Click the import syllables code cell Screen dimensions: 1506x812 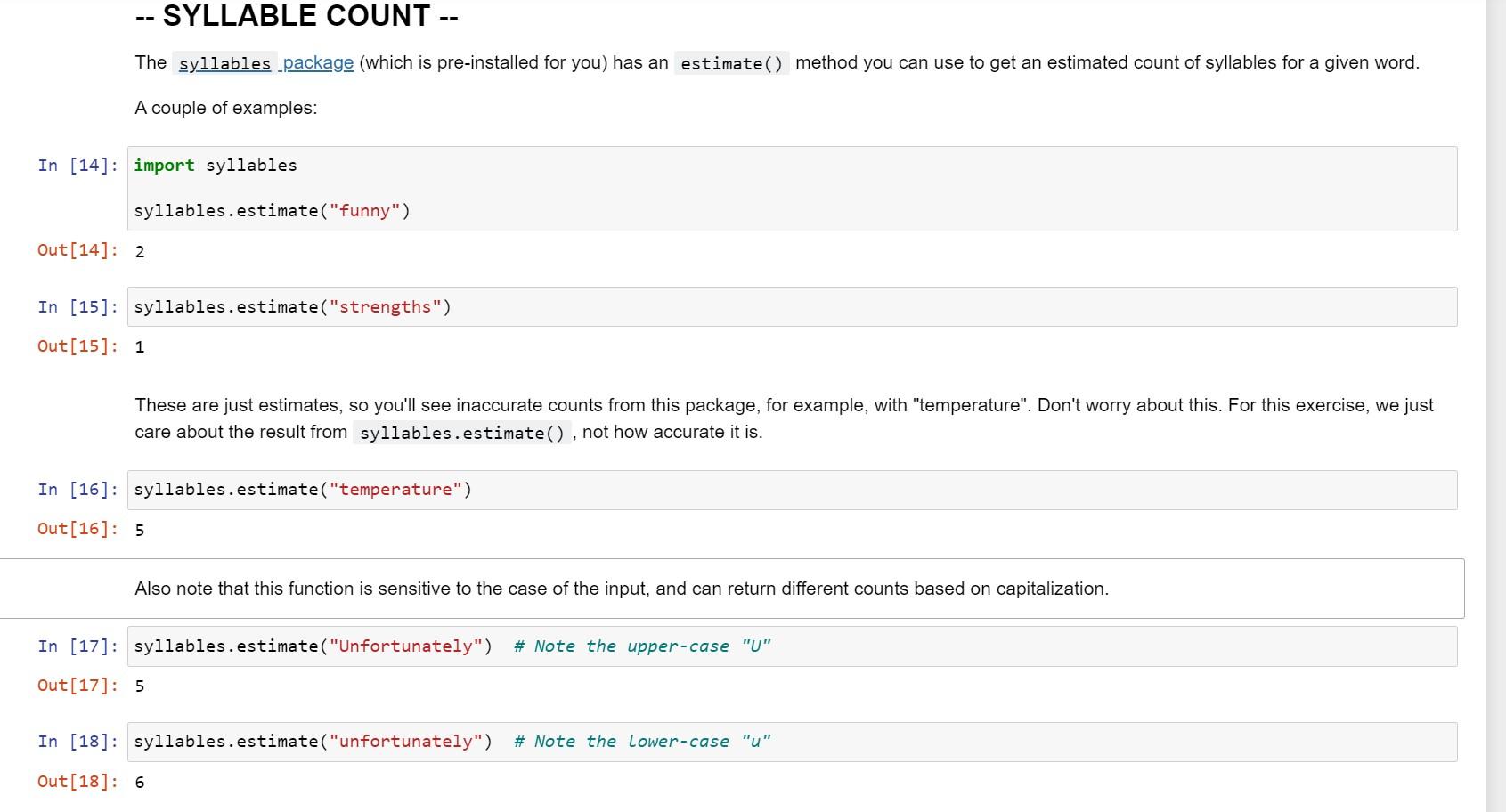[x=791, y=189]
